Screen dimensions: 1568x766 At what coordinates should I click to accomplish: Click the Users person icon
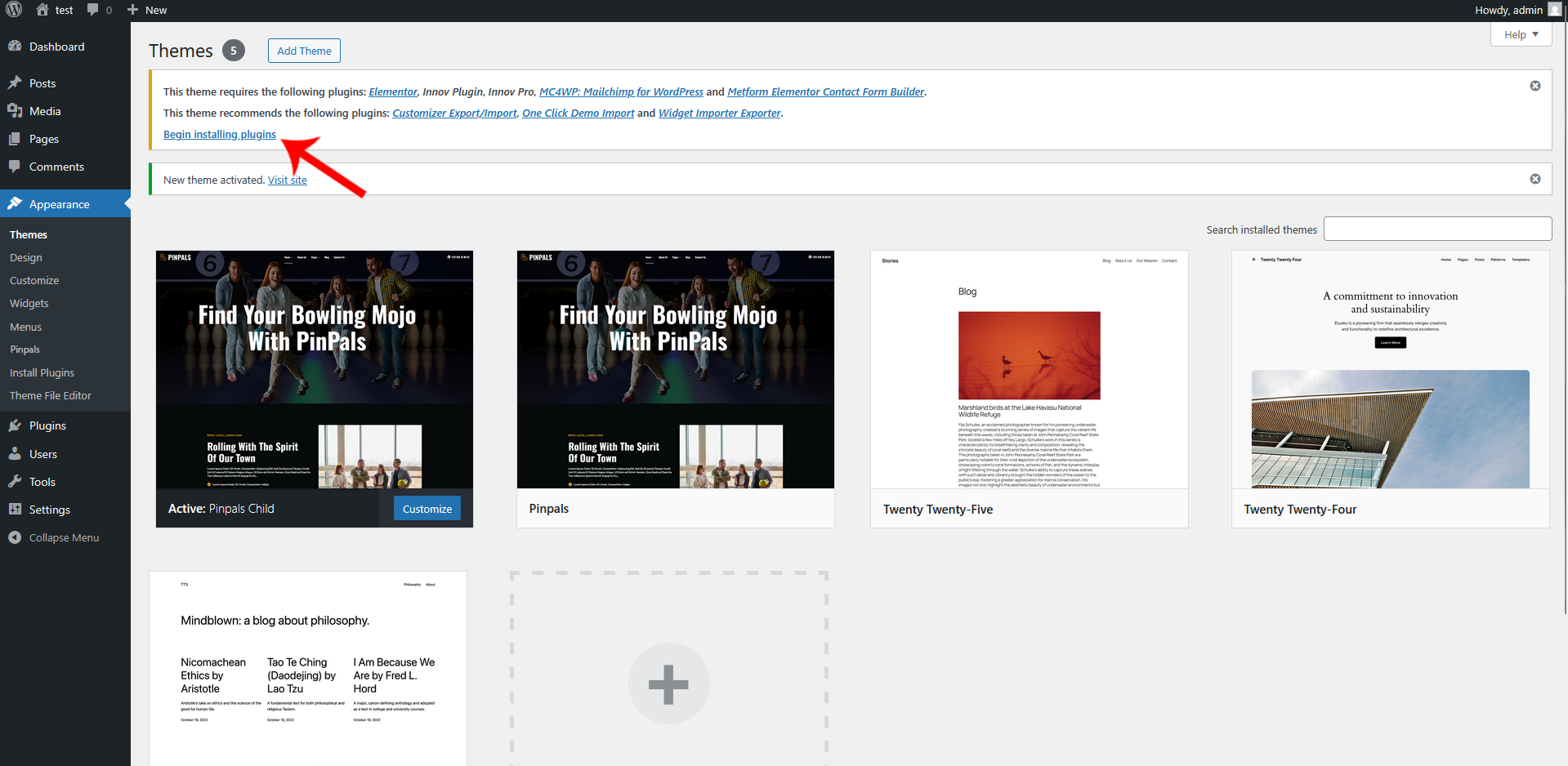pyautogui.click(x=15, y=454)
